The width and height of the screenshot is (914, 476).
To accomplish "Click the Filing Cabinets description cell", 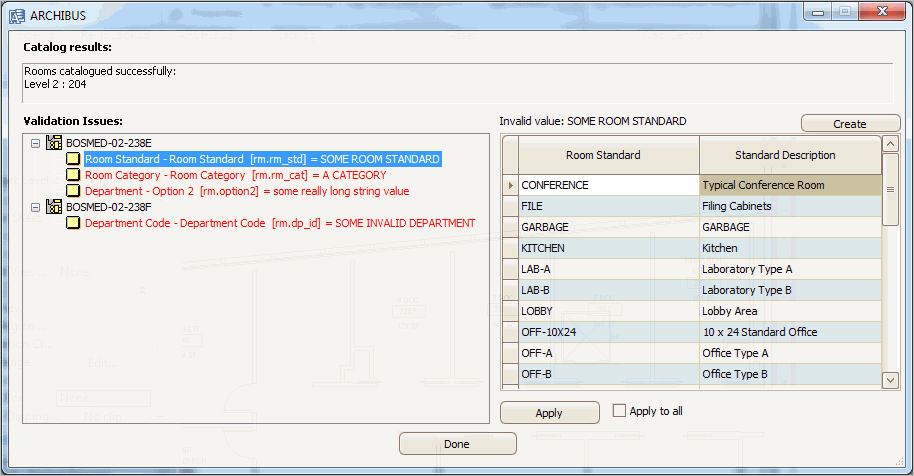I will coord(790,206).
